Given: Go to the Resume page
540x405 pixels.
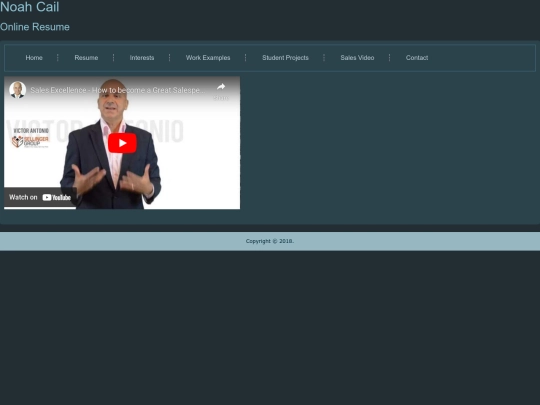Looking at the screenshot, I should [x=86, y=58].
